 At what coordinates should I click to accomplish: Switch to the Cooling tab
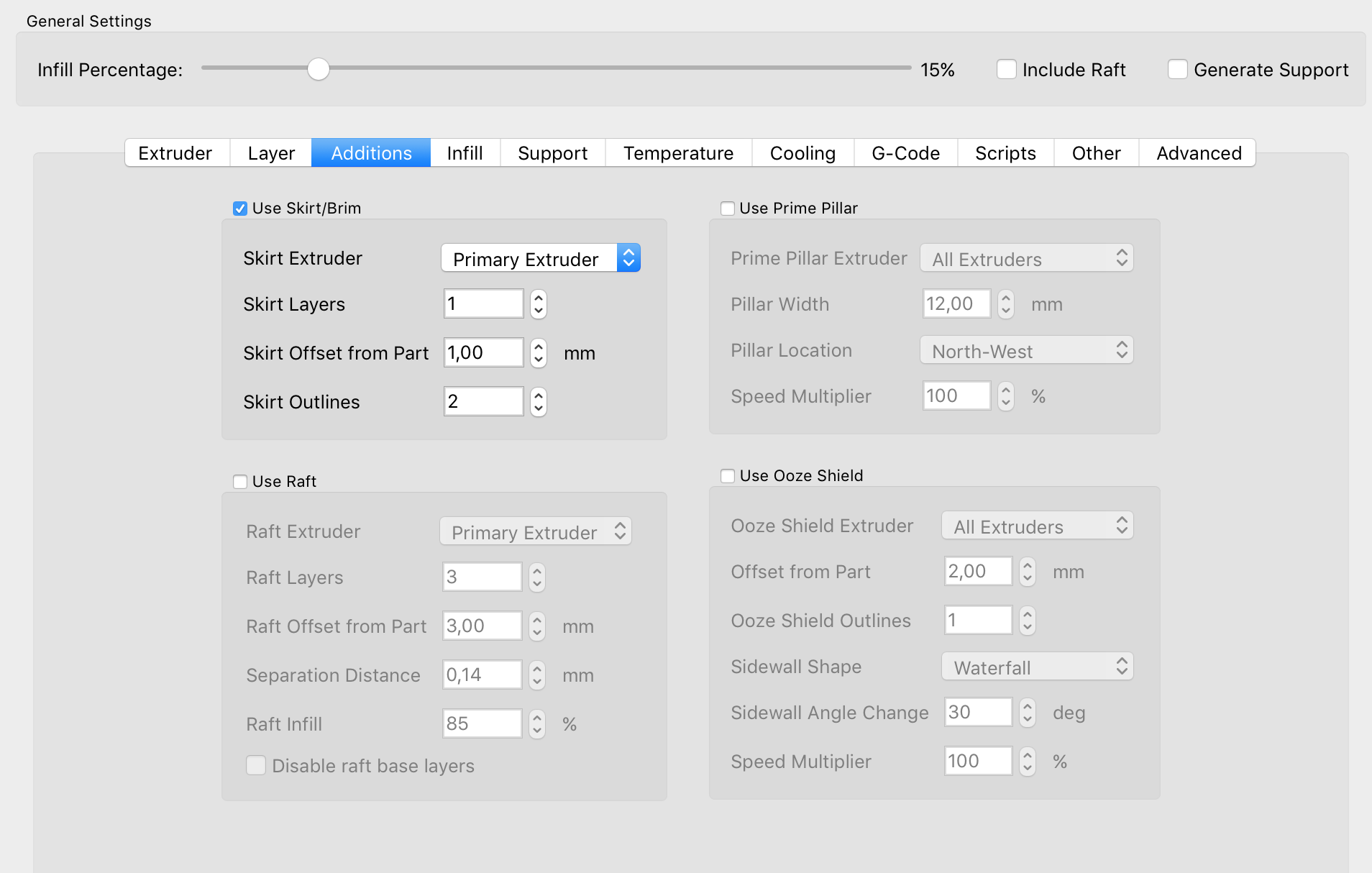pyautogui.click(x=802, y=153)
